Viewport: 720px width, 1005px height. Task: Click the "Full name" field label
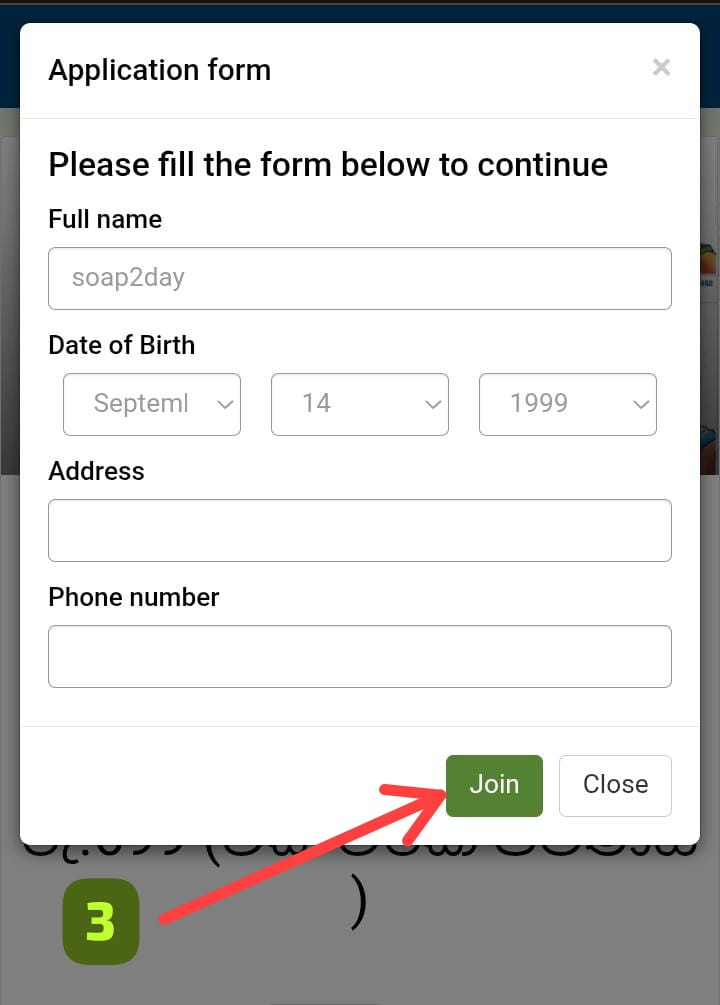click(x=105, y=219)
